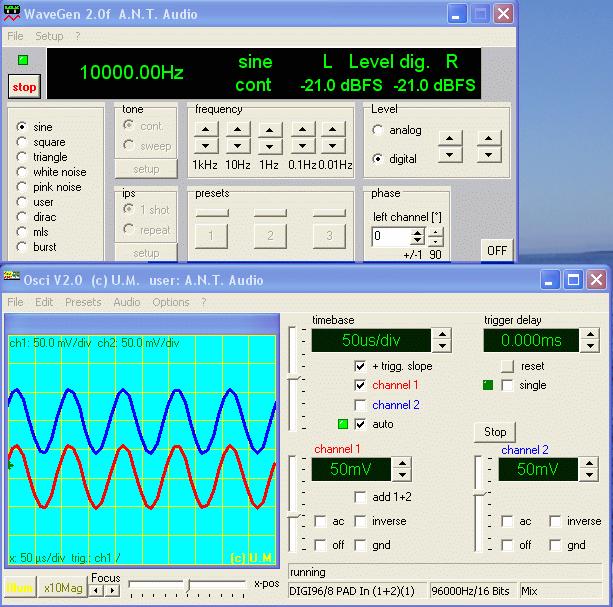This screenshot has height=607, width=613.
Task: Lower the timebase with its down arrow
Action: click(442, 346)
